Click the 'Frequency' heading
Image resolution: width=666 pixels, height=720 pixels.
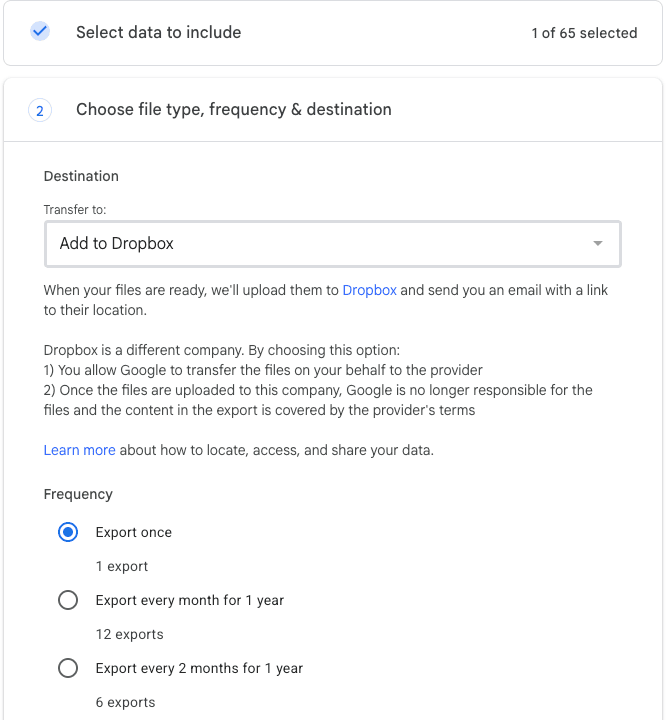(78, 494)
